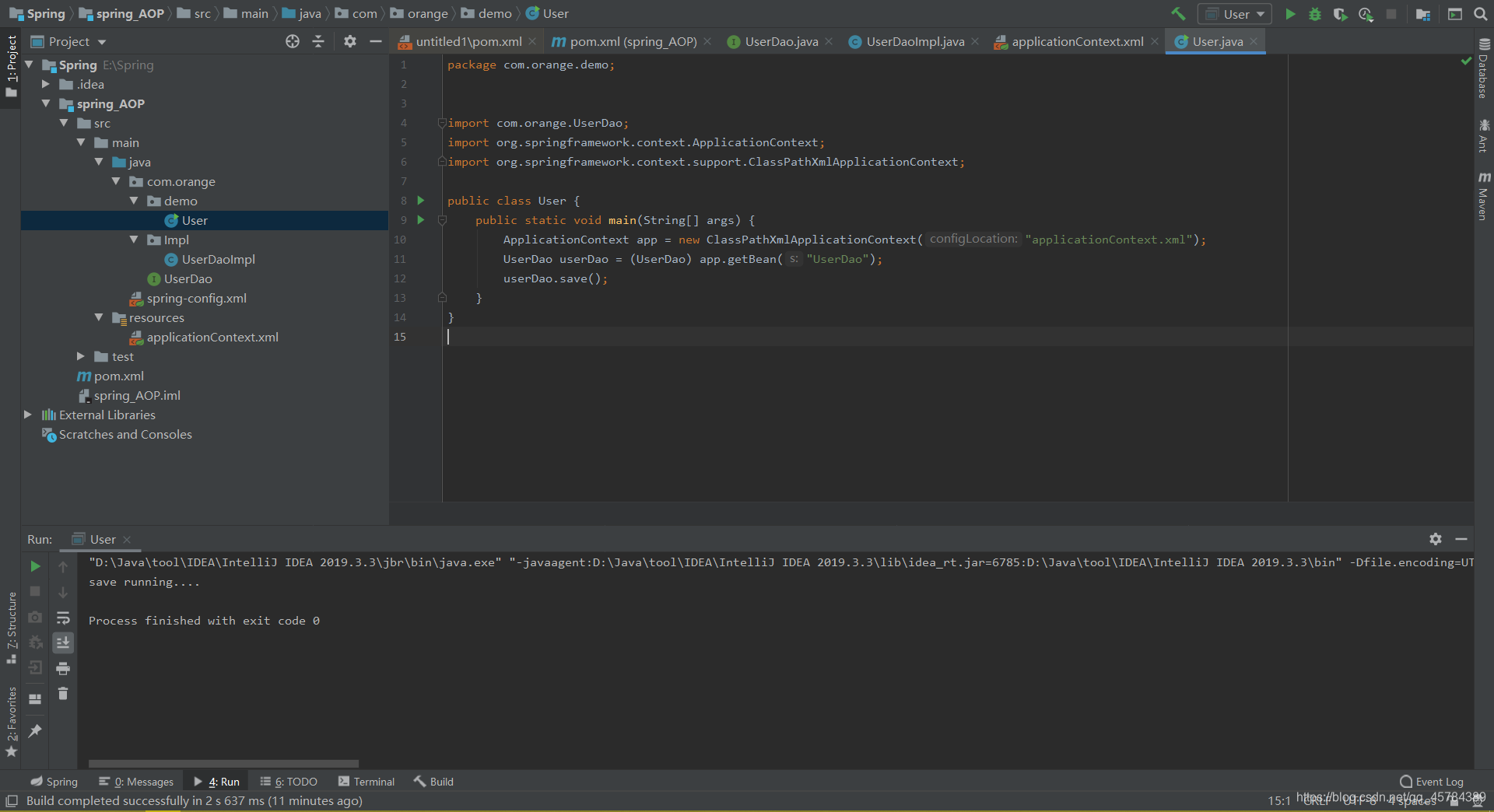Viewport: 1494px width, 812px height.
Task: Start debugging with the green bug icon
Action: click(1315, 14)
